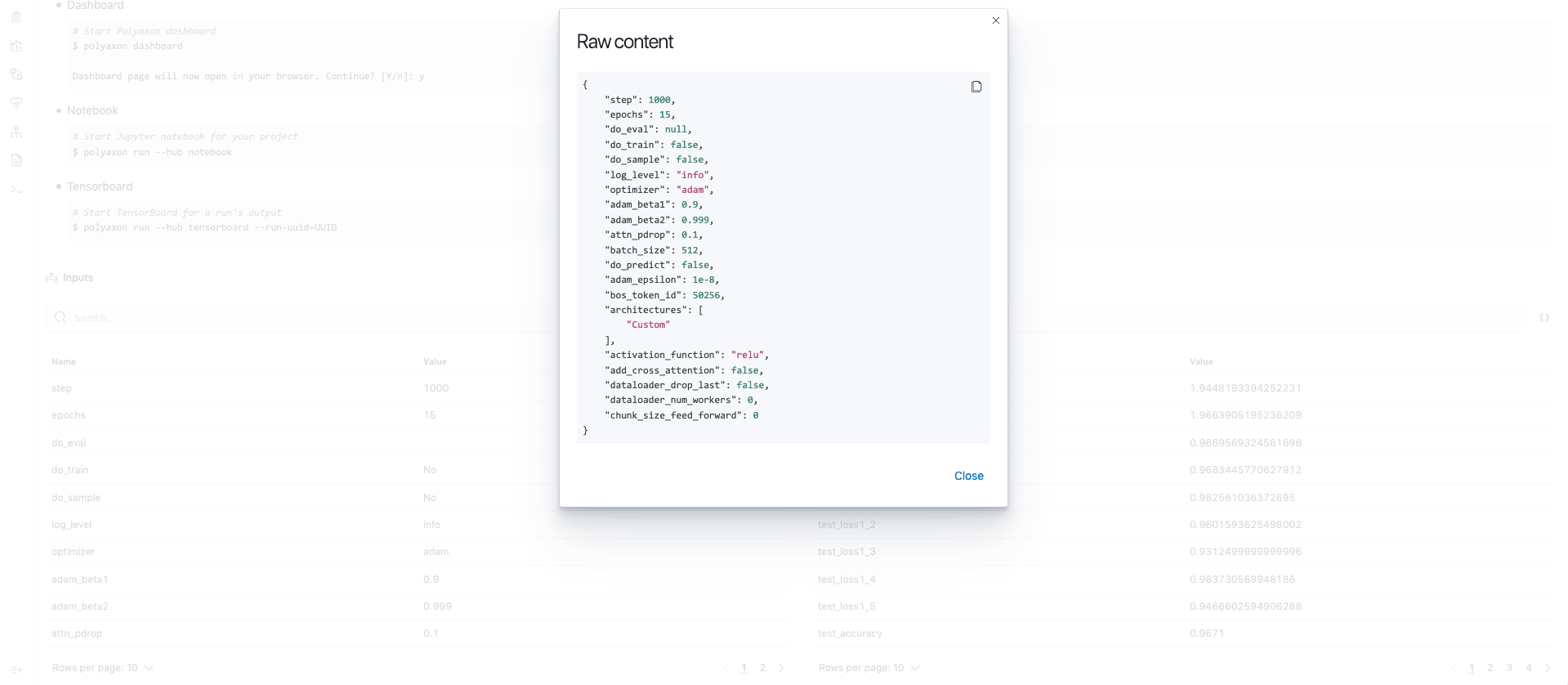Open the document logs sidebar icon
The width and height of the screenshot is (1568, 685).
[x=16, y=160]
